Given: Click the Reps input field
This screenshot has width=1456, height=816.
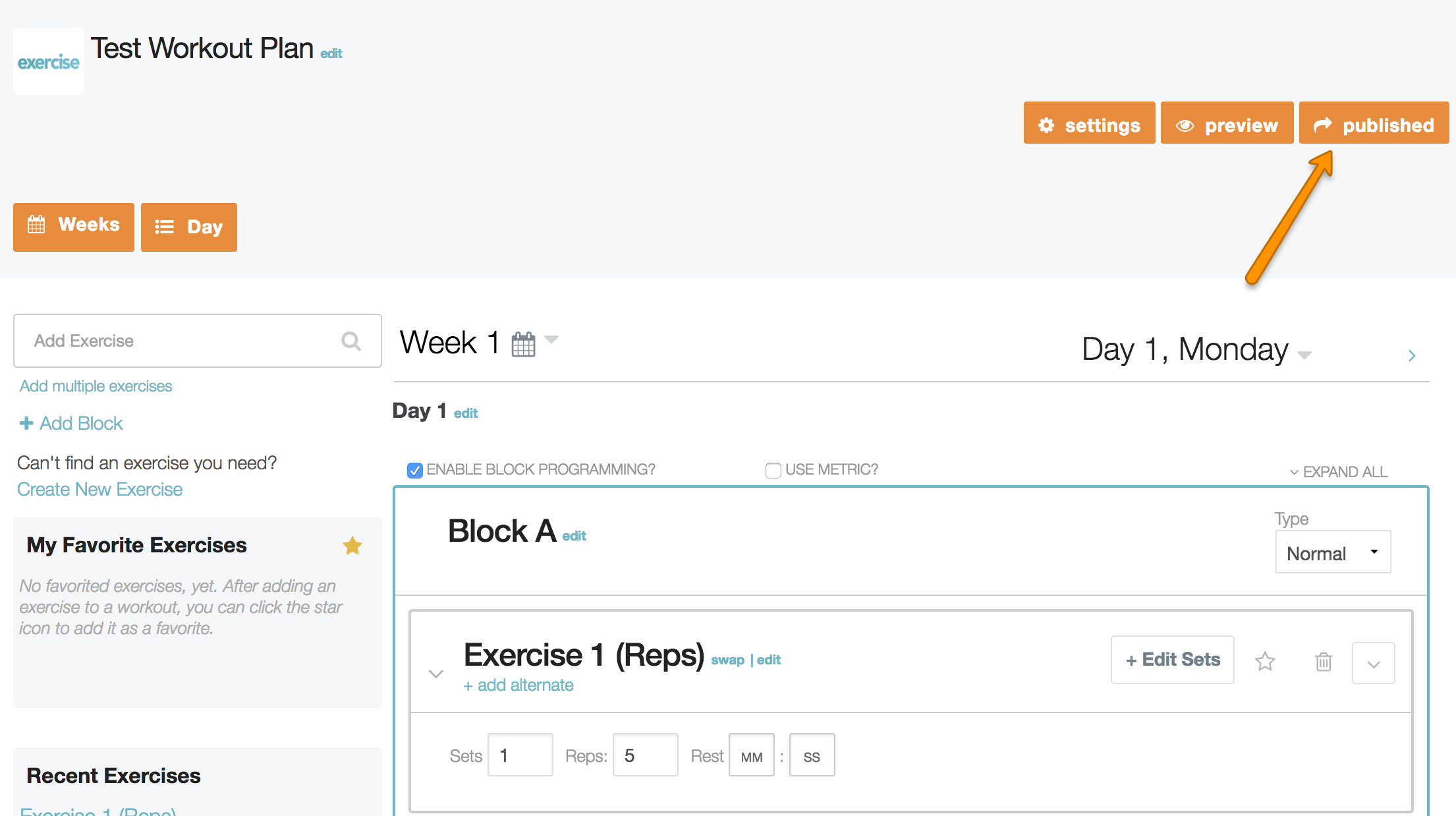Looking at the screenshot, I should click(645, 755).
